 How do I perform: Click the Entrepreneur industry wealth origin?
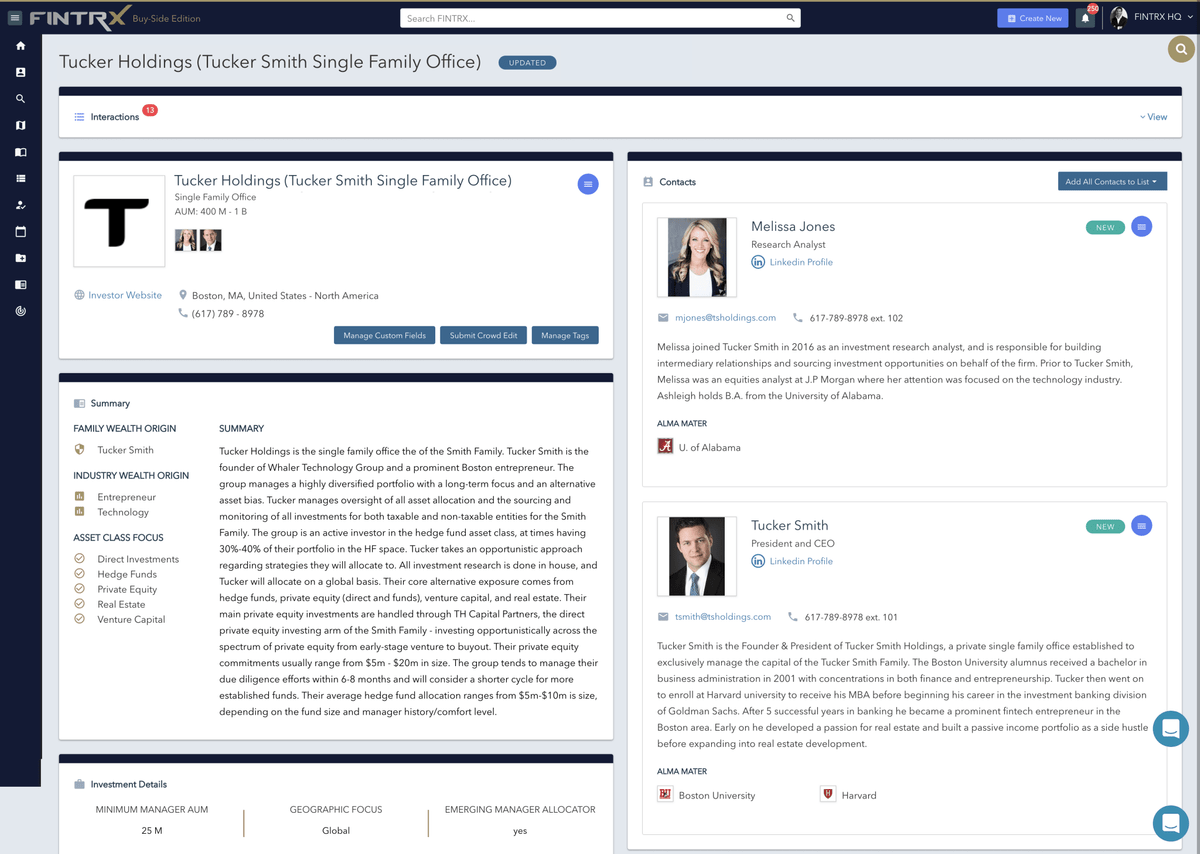click(126, 497)
